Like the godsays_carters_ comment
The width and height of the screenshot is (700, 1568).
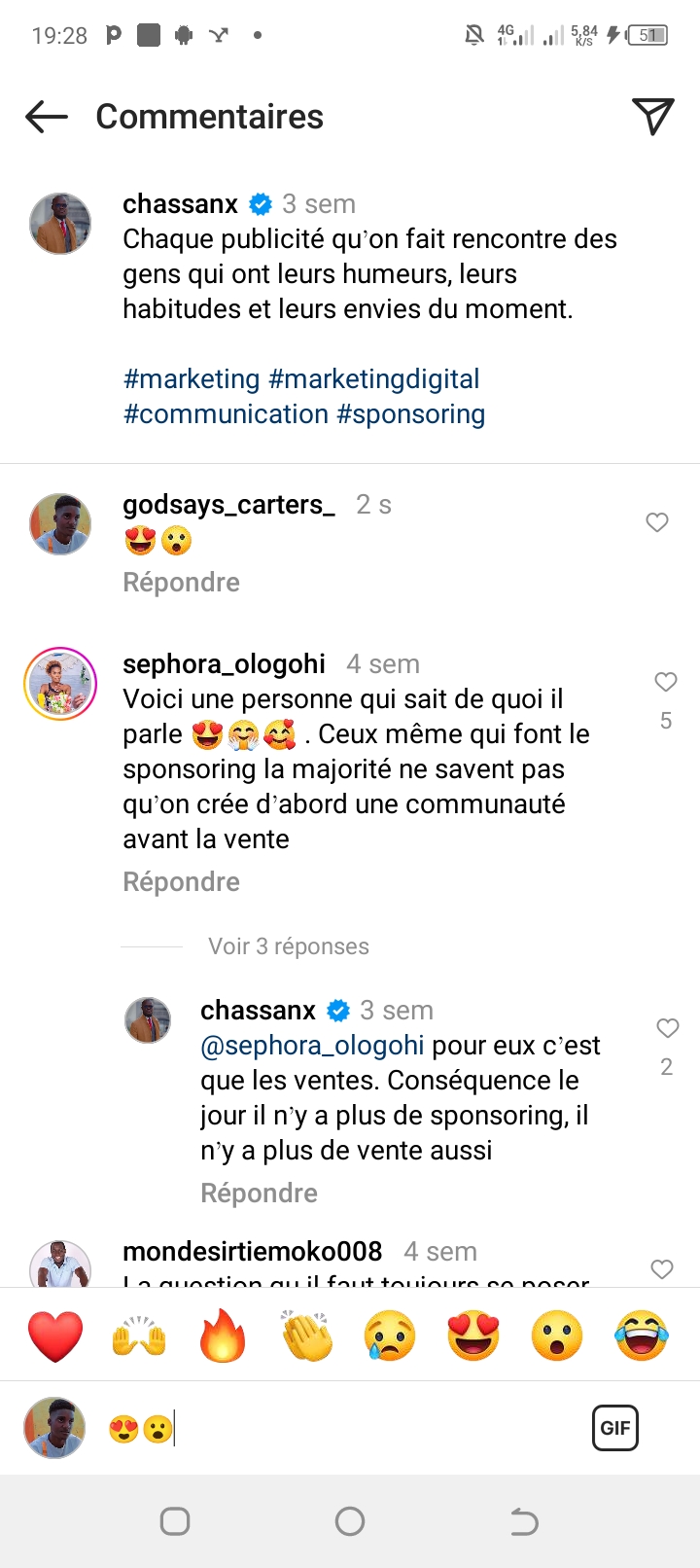pos(657,522)
